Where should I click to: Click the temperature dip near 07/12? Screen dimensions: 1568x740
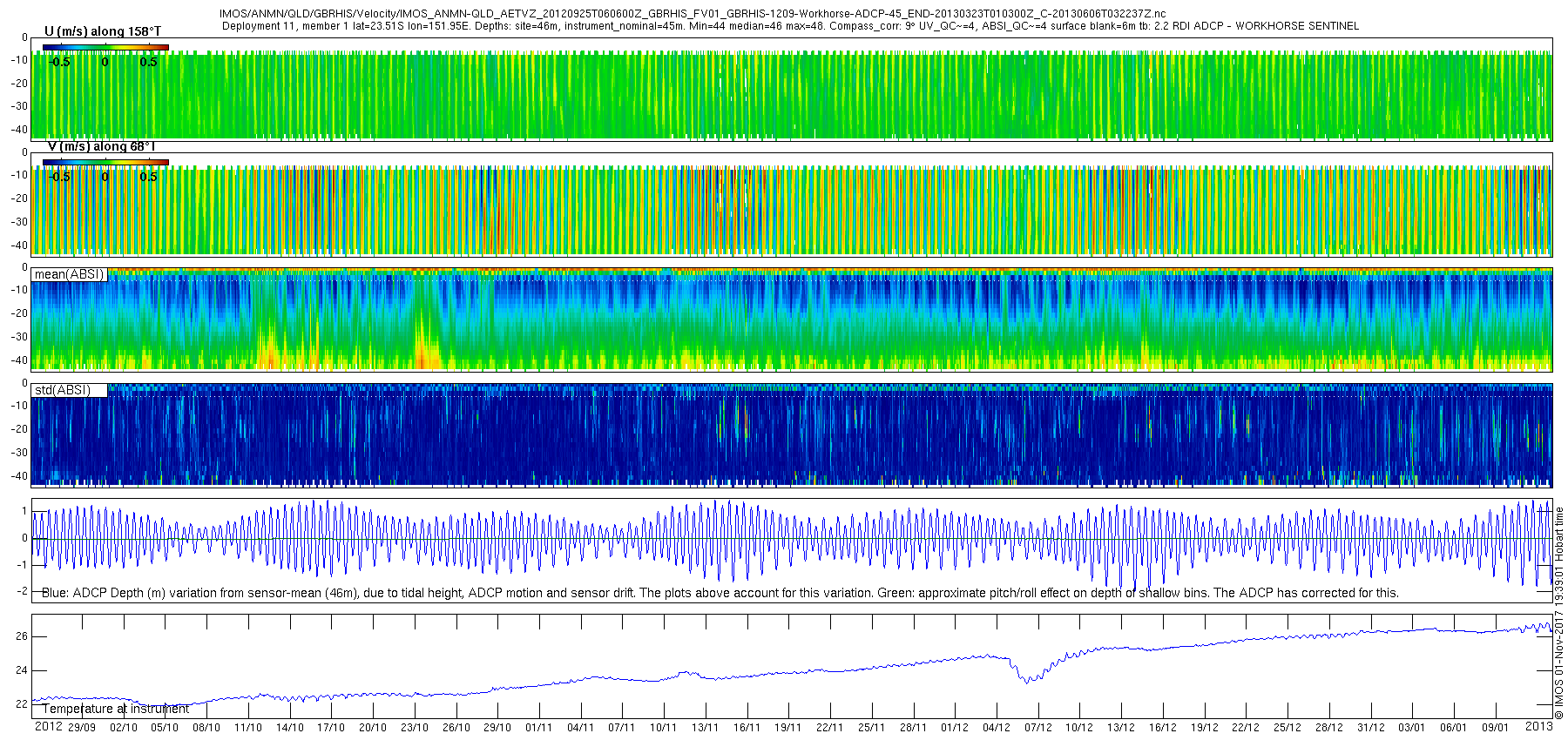1029,680
